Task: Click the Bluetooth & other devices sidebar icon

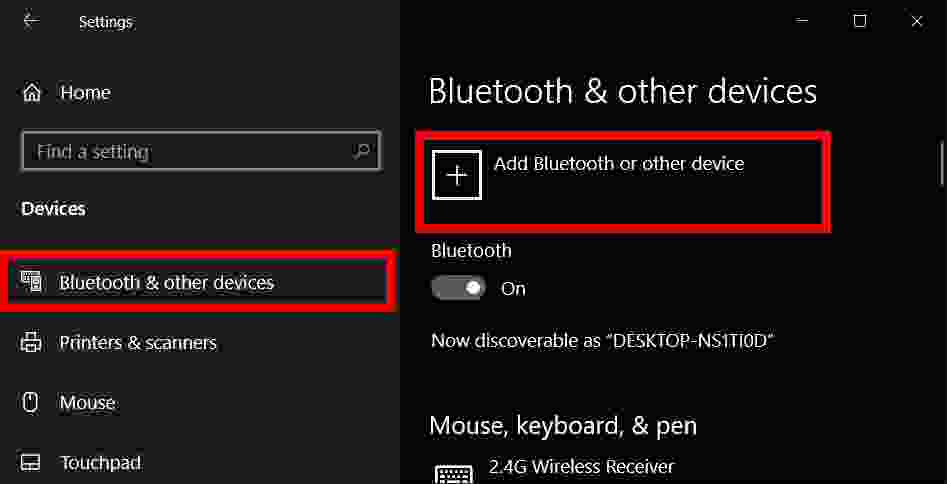Action: tap(32, 283)
